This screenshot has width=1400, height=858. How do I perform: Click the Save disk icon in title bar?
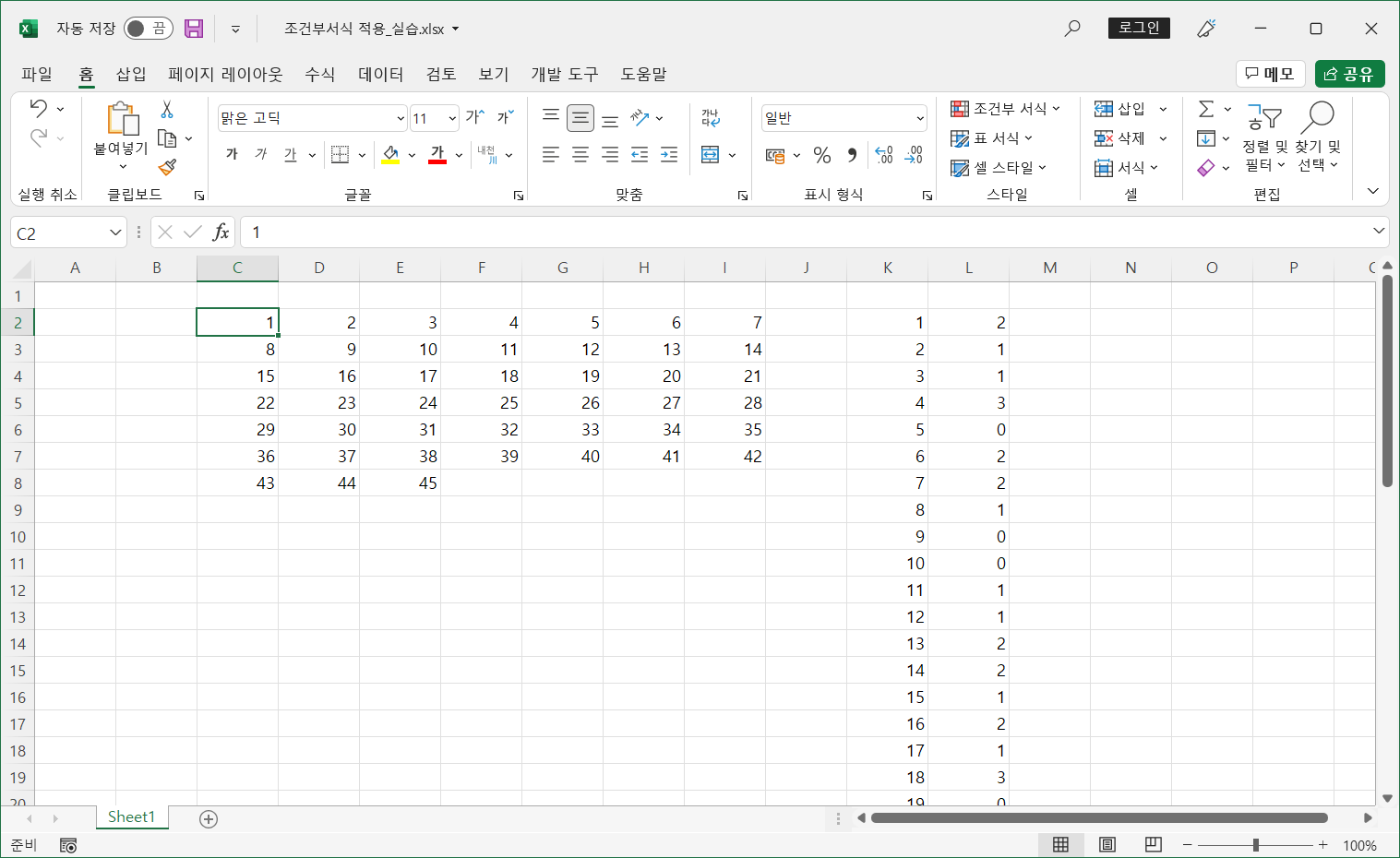194,29
